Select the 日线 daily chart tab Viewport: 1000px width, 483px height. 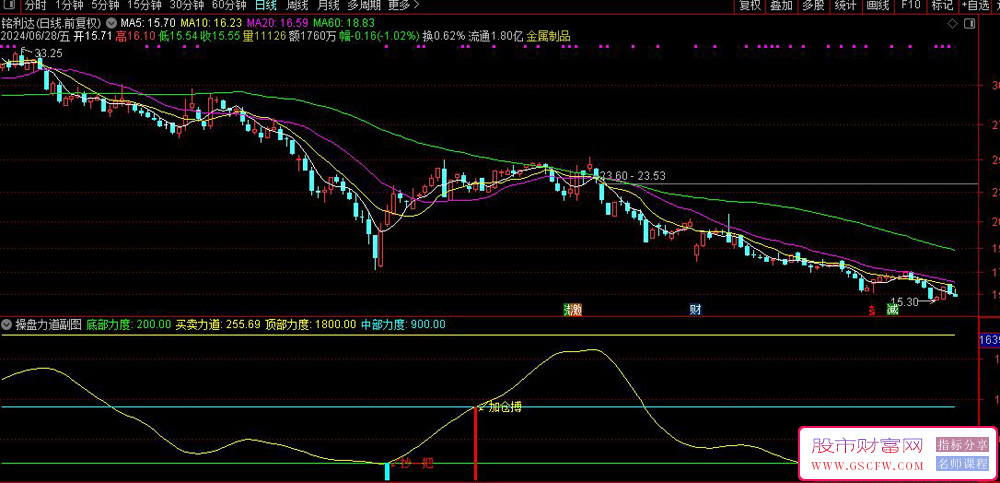[265, 6]
